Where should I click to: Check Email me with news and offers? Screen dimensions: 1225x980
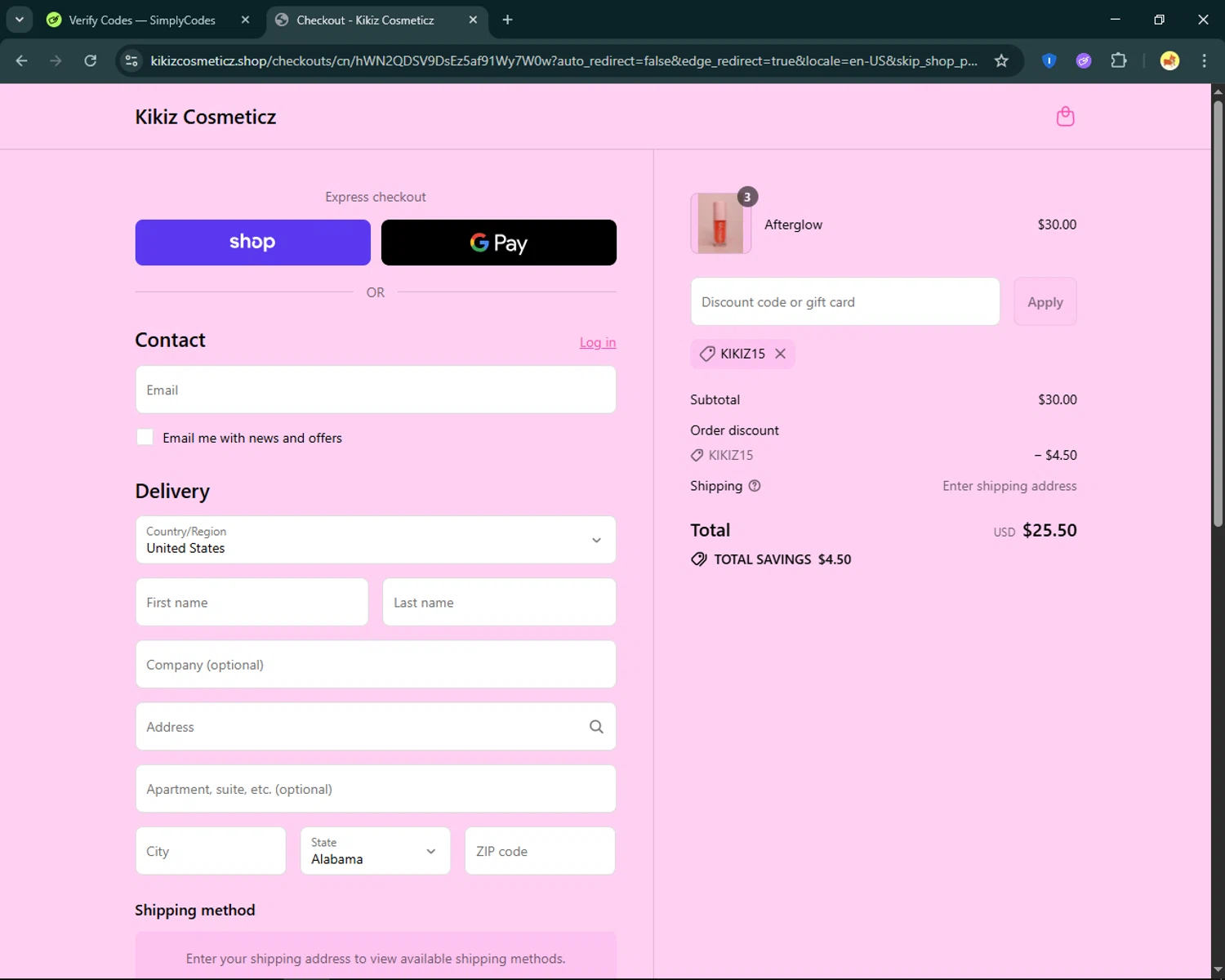click(x=145, y=437)
